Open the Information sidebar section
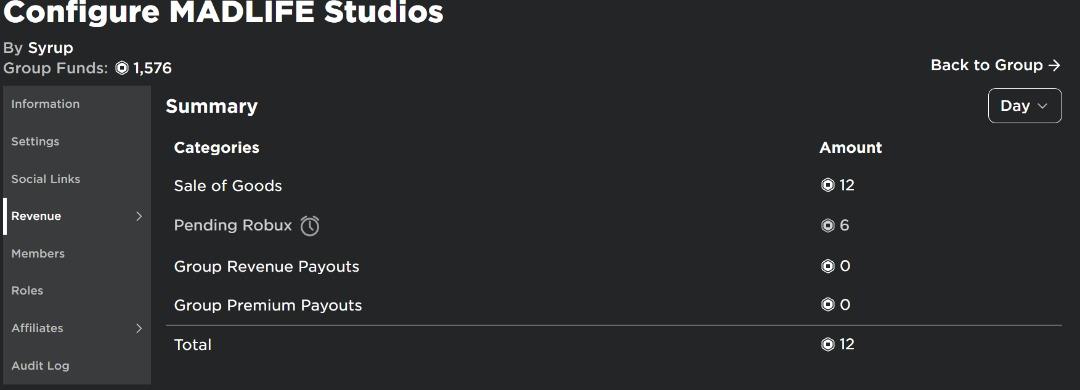The width and height of the screenshot is (1080, 390). (x=77, y=104)
